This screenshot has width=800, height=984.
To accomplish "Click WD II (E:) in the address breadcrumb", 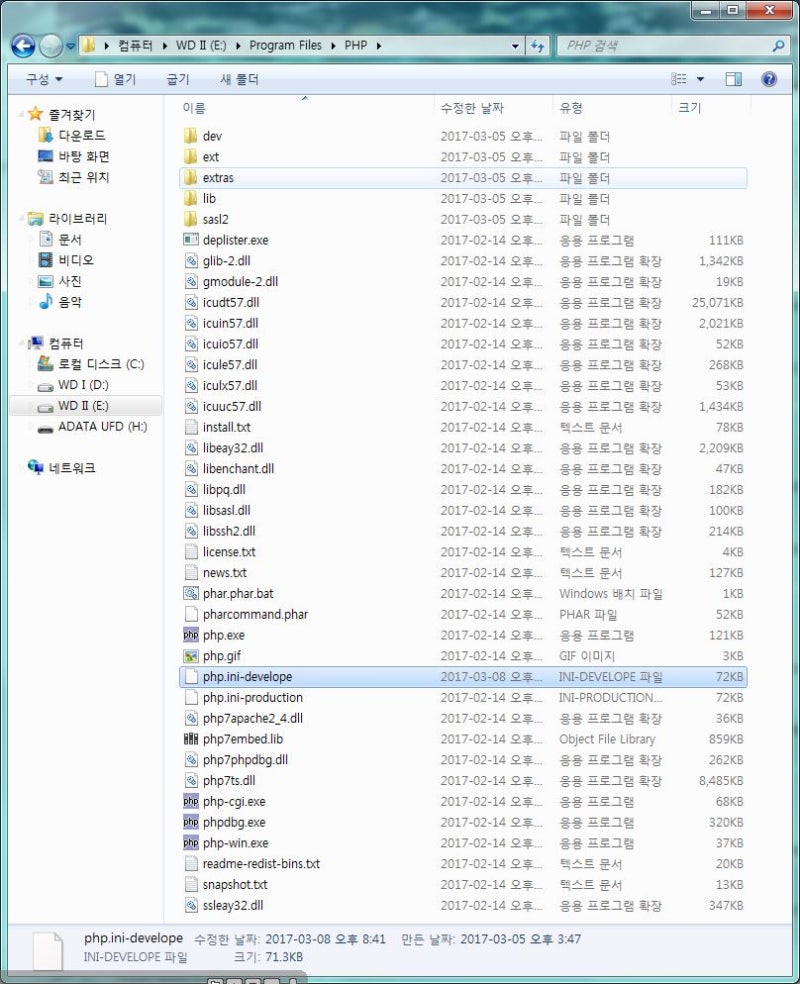I will [201, 45].
